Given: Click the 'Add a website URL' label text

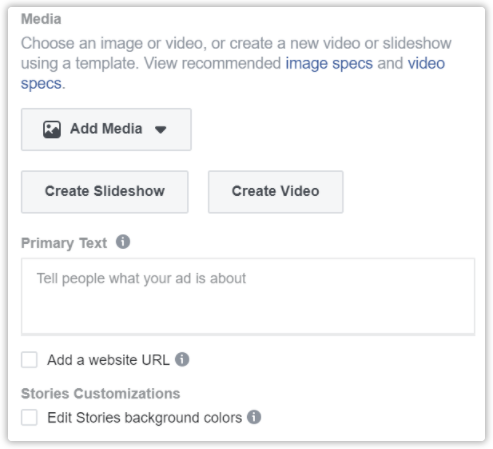Looking at the screenshot, I should click(x=108, y=360).
